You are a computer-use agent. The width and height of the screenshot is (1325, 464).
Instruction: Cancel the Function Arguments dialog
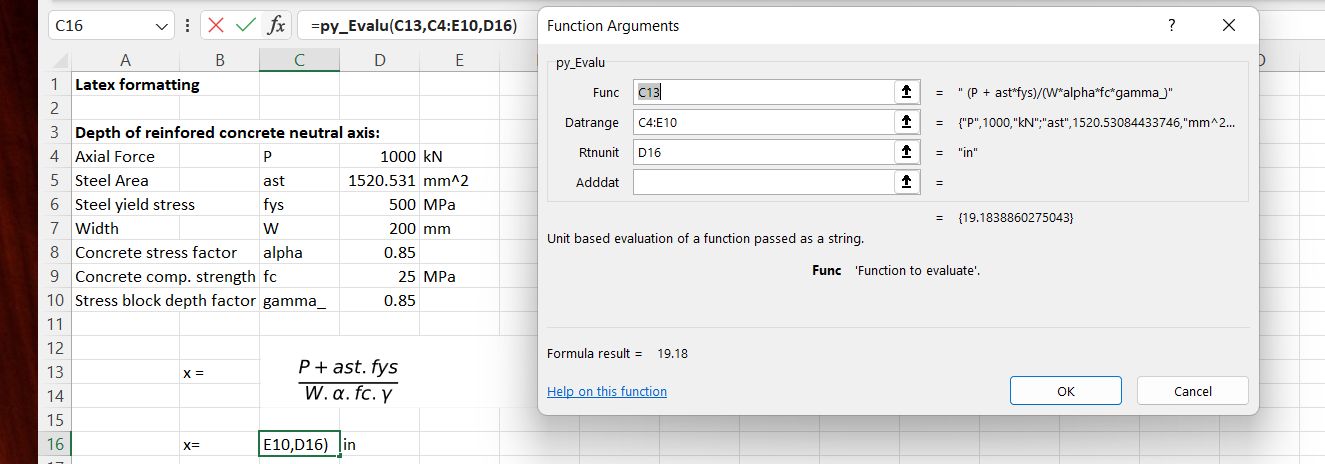1192,391
